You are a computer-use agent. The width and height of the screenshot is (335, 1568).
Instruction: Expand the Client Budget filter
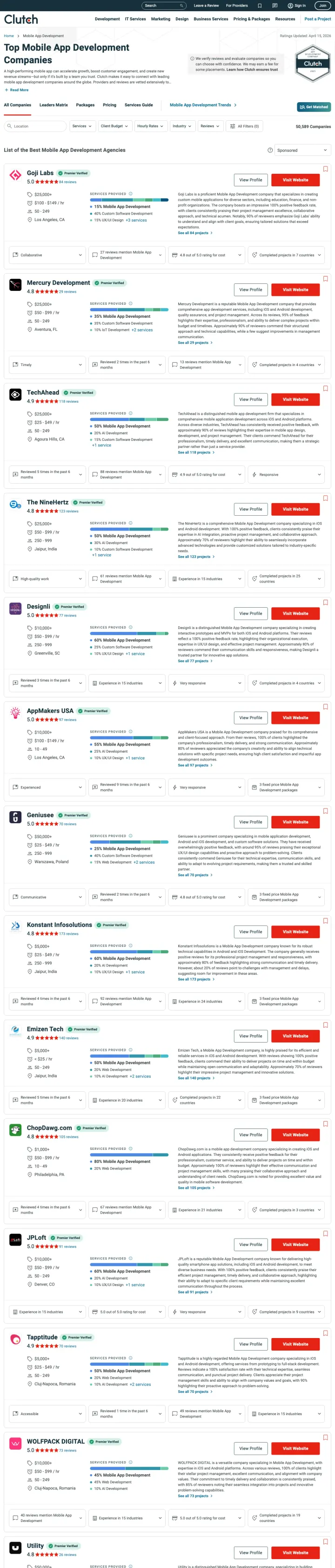[114, 126]
